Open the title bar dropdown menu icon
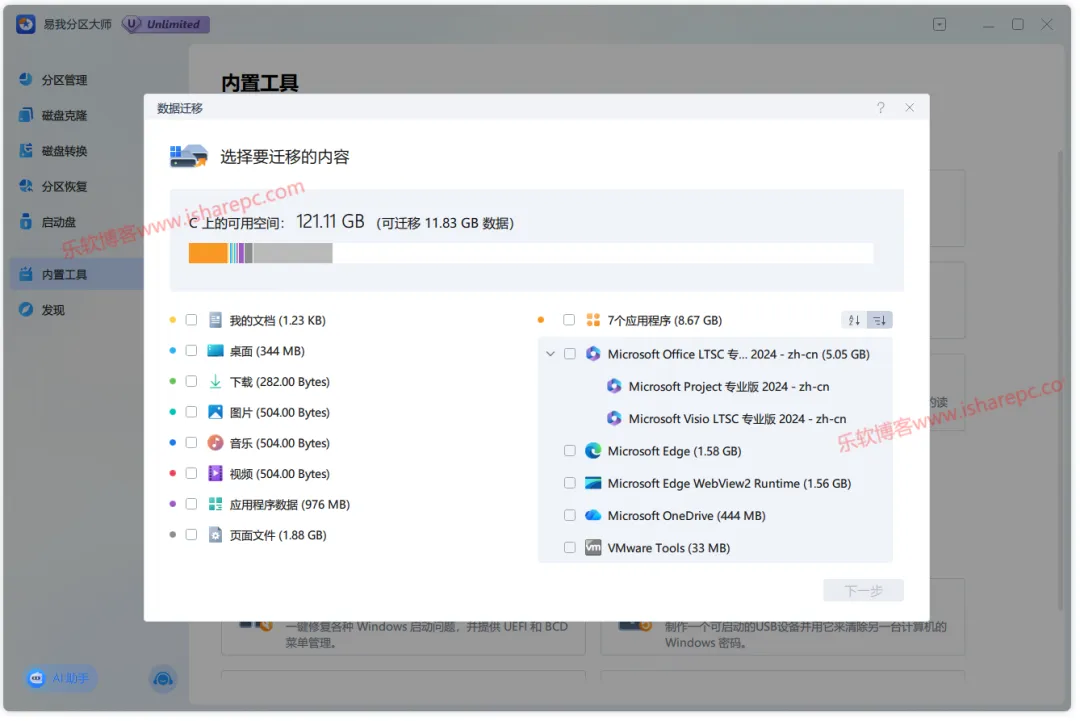This screenshot has width=1080, height=721. [x=940, y=25]
